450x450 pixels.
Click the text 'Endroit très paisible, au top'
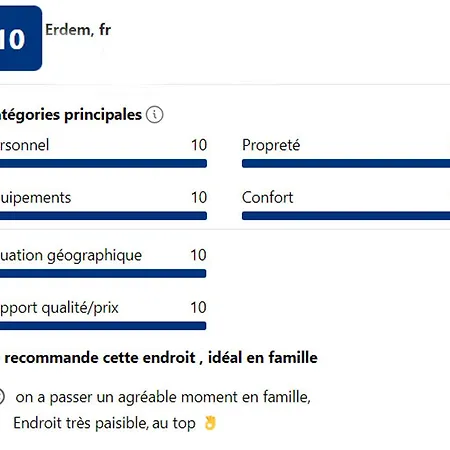[104, 423]
